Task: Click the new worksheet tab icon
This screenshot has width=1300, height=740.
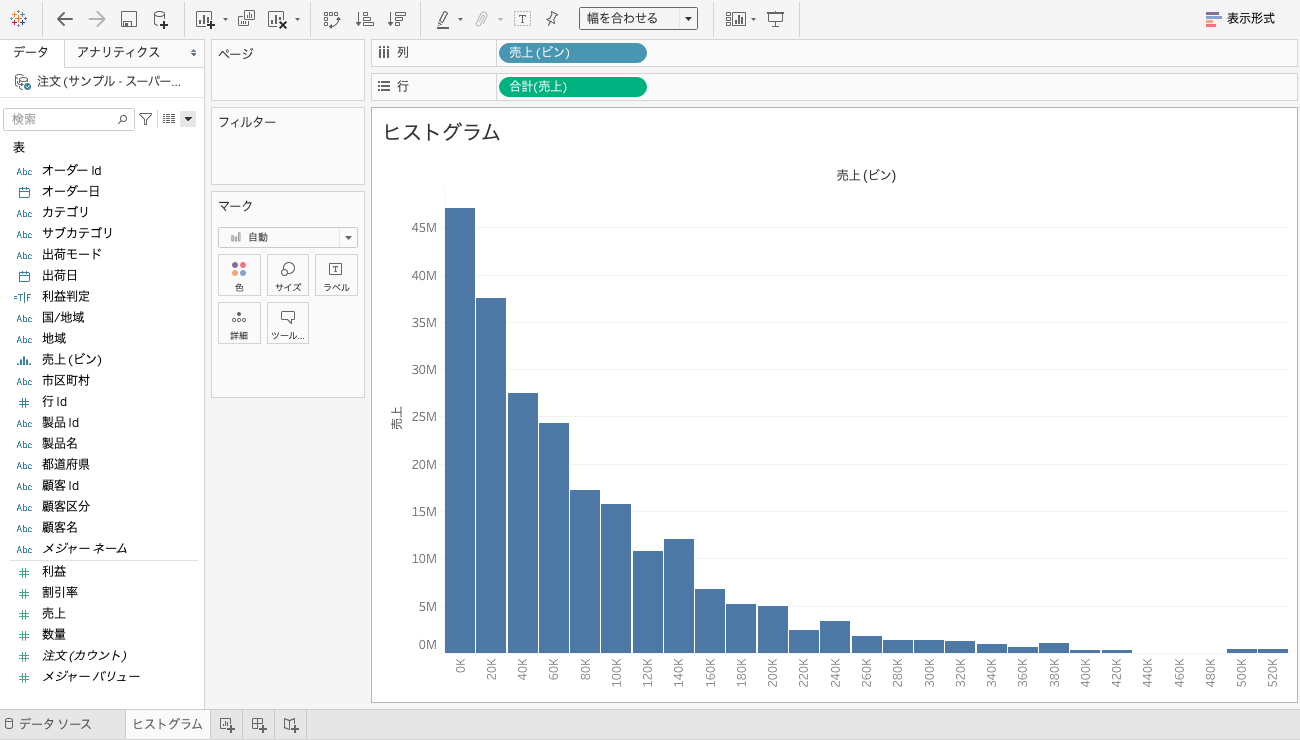Action: coord(227,725)
